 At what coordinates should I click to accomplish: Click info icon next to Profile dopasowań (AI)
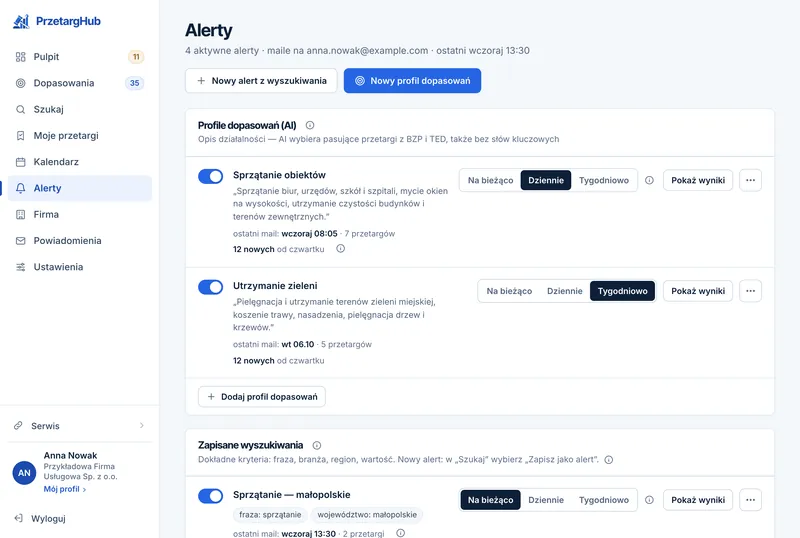(x=310, y=125)
